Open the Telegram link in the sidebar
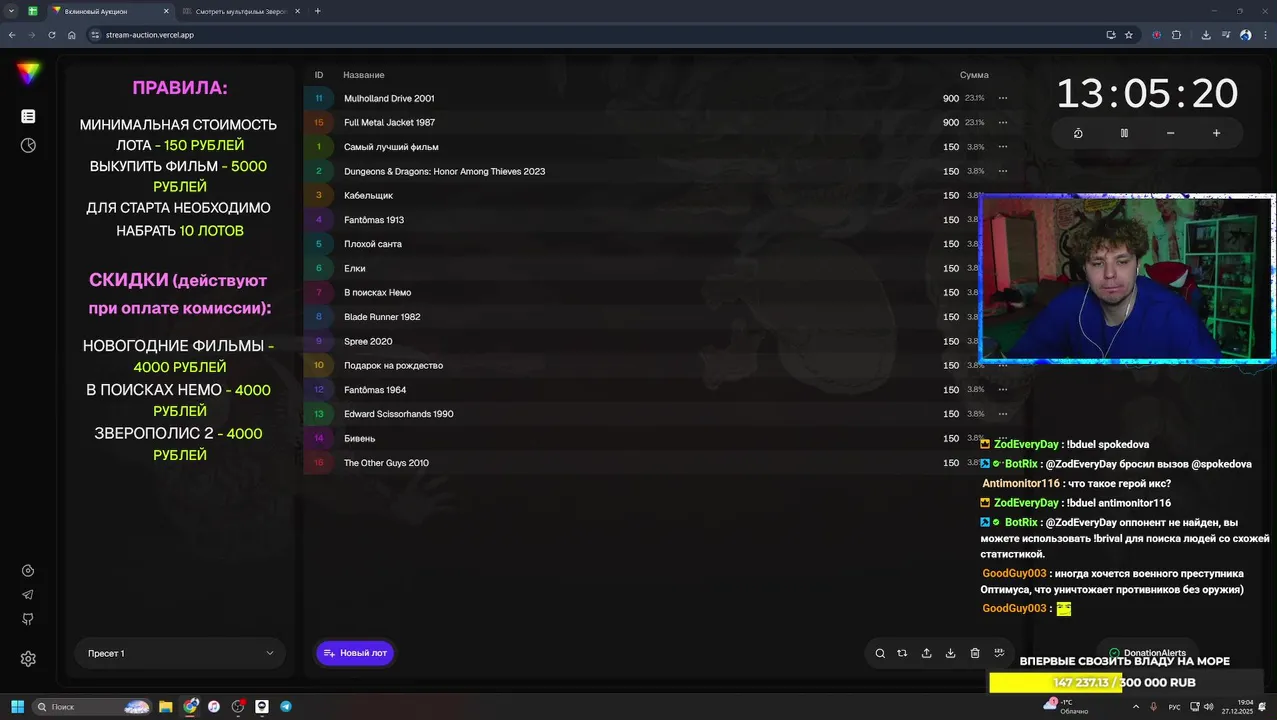The image size is (1277, 720). pyautogui.click(x=28, y=595)
